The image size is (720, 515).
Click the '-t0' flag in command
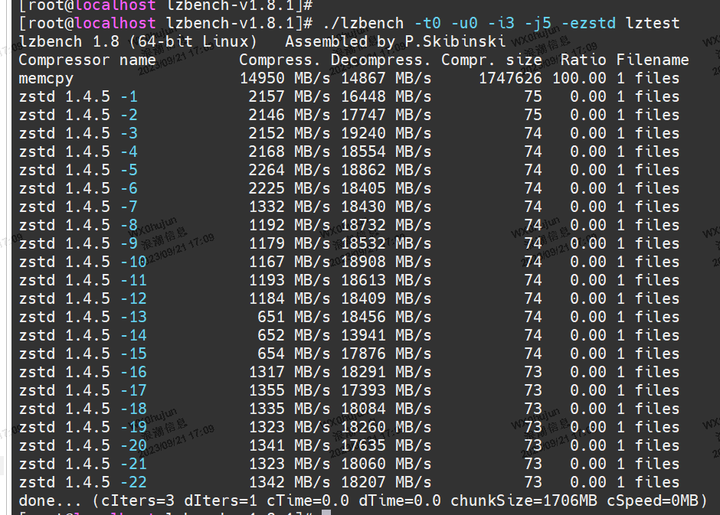[x=428, y=23]
